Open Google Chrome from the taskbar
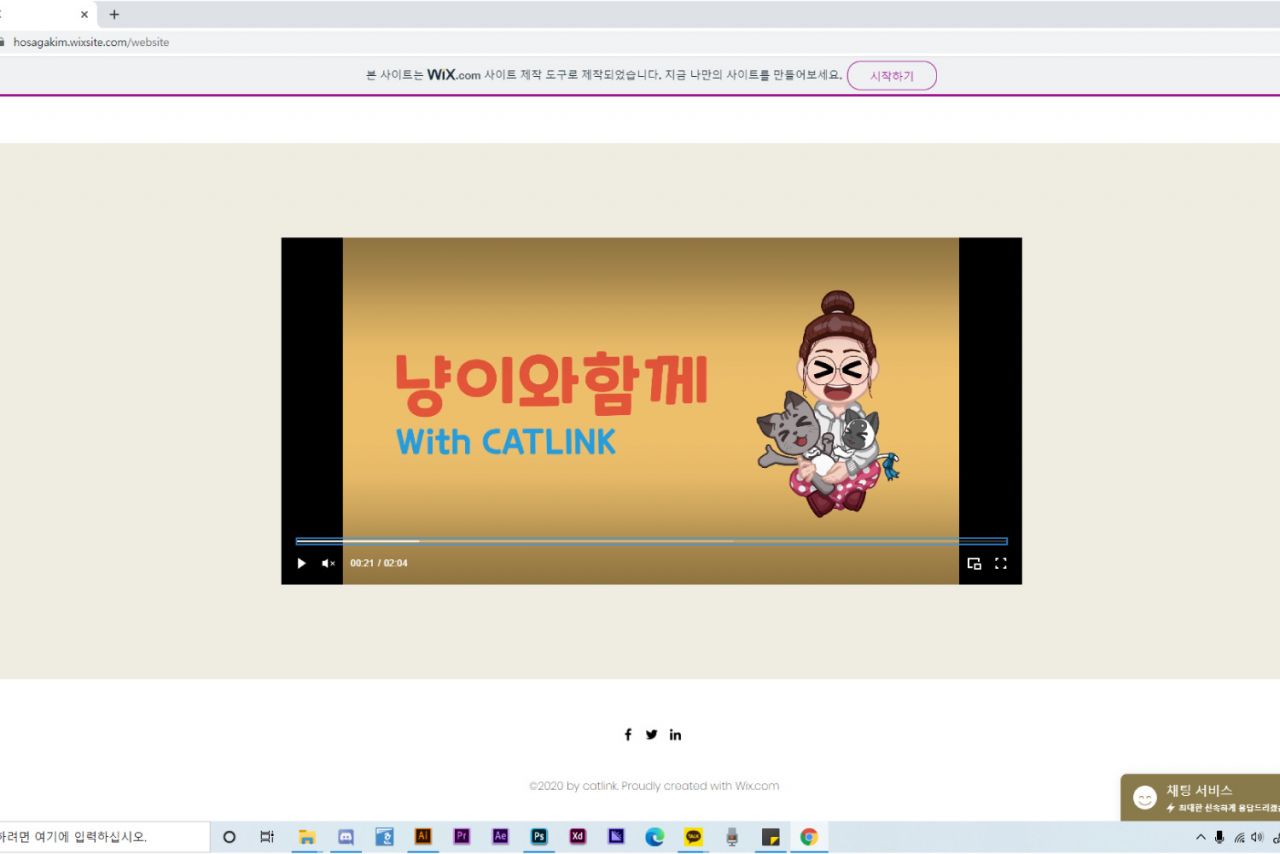Viewport: 1280px width, 854px height. click(x=809, y=837)
